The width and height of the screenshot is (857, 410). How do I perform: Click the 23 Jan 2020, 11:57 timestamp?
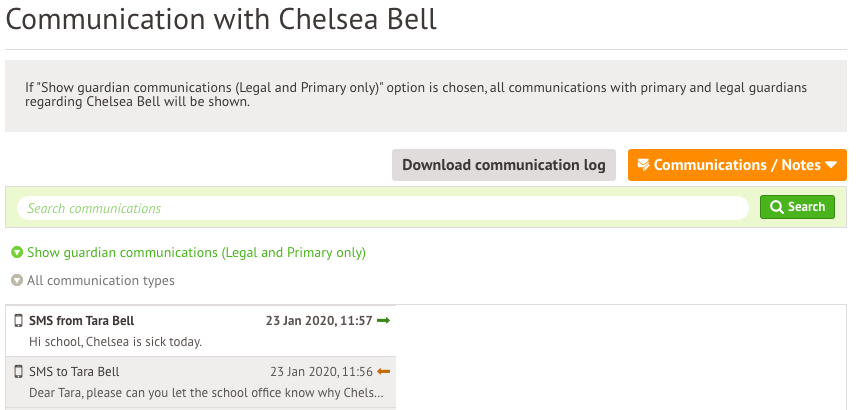[x=319, y=321]
